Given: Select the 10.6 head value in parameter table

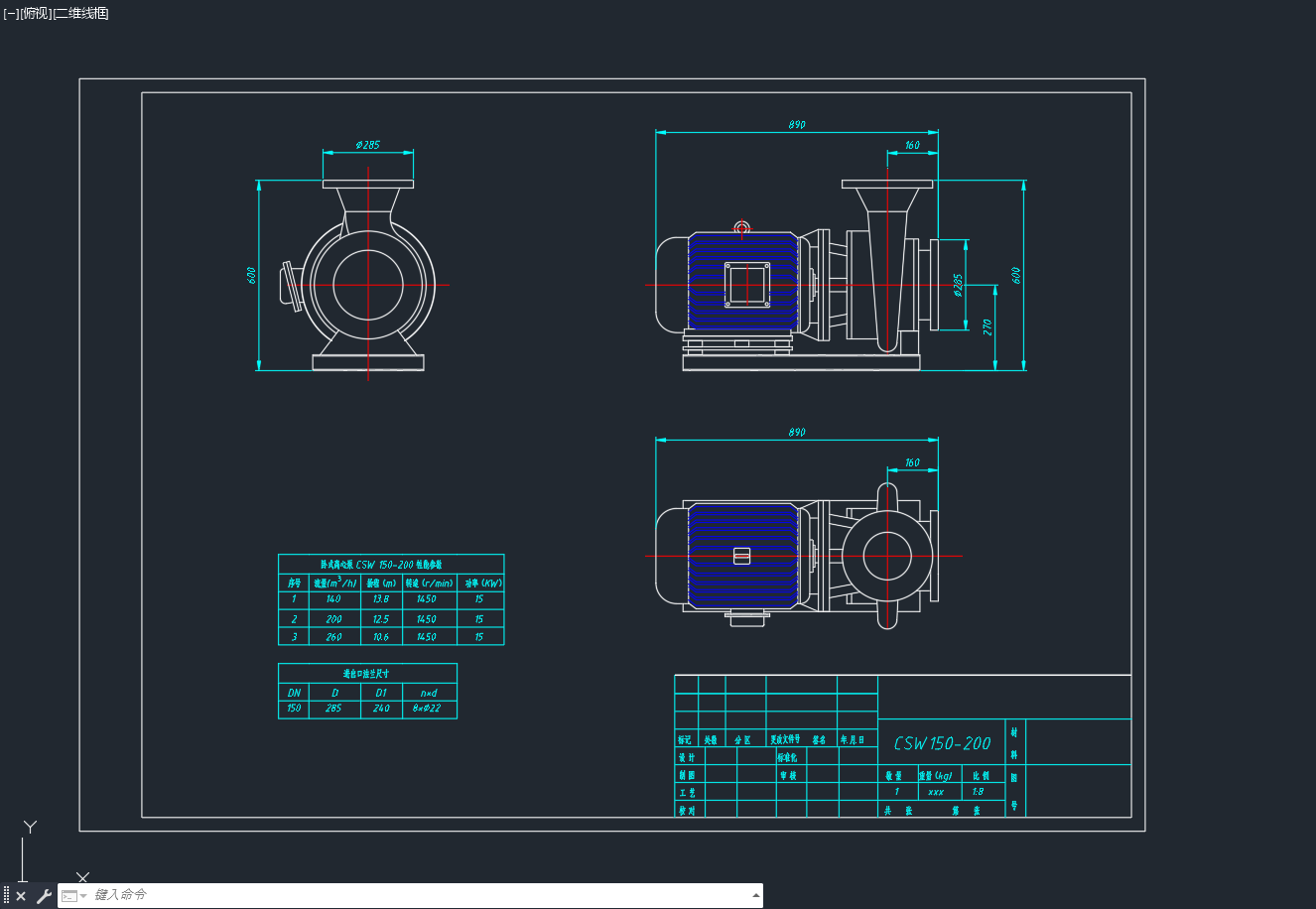Looking at the screenshot, I should point(381,637).
